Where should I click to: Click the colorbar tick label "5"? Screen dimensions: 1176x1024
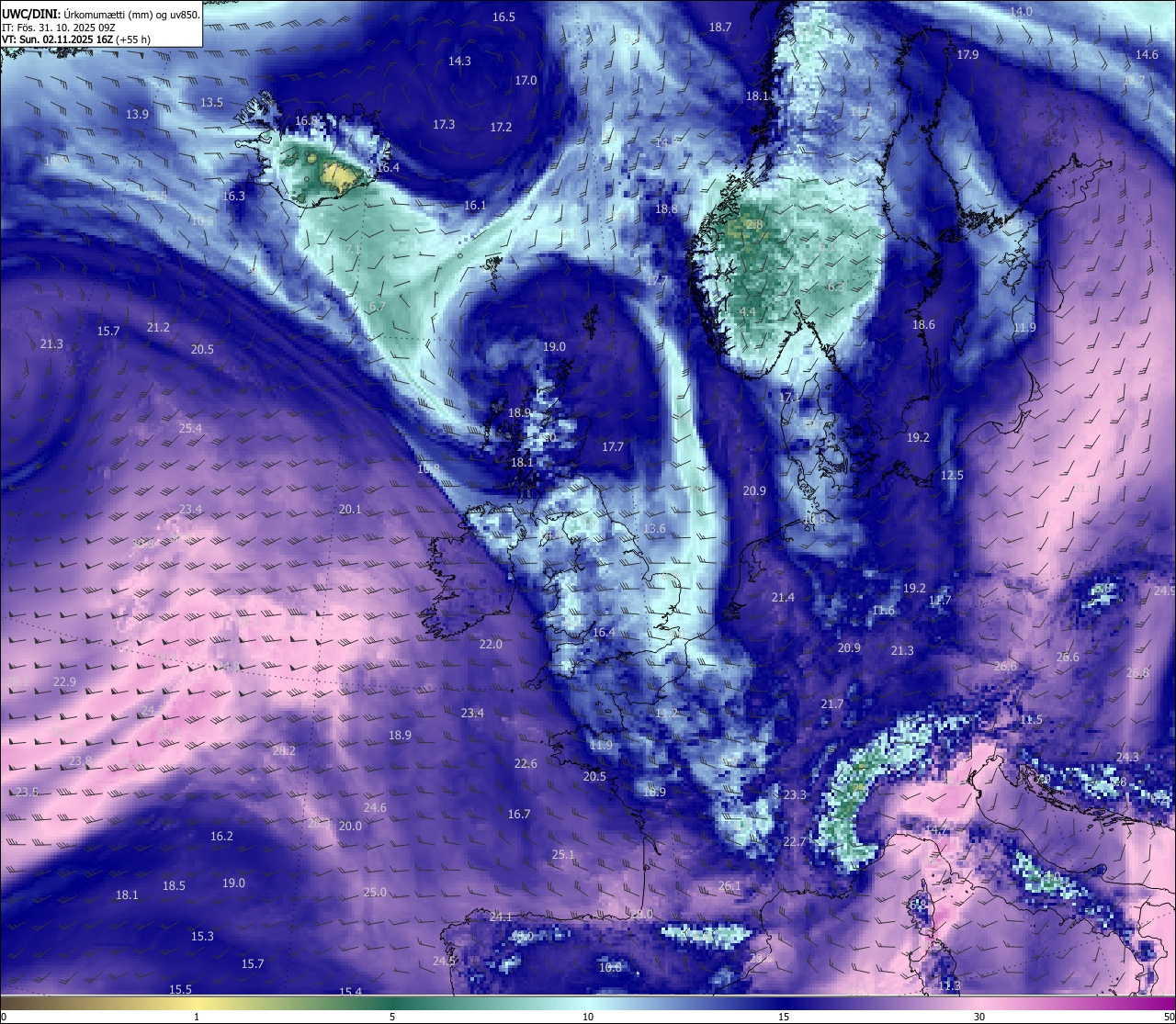point(392,1017)
